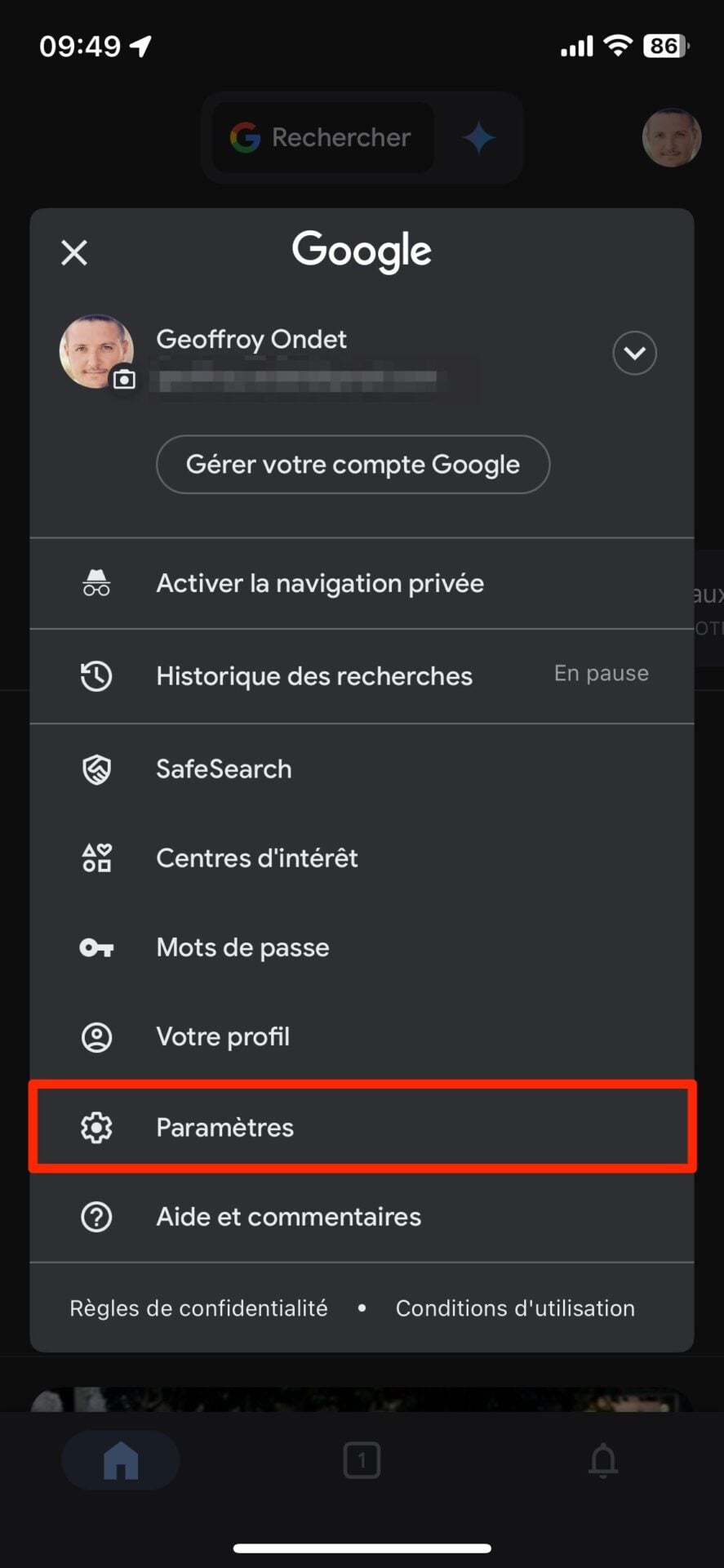
Task: Toggle En pause search history status
Action: pyautogui.click(x=601, y=674)
